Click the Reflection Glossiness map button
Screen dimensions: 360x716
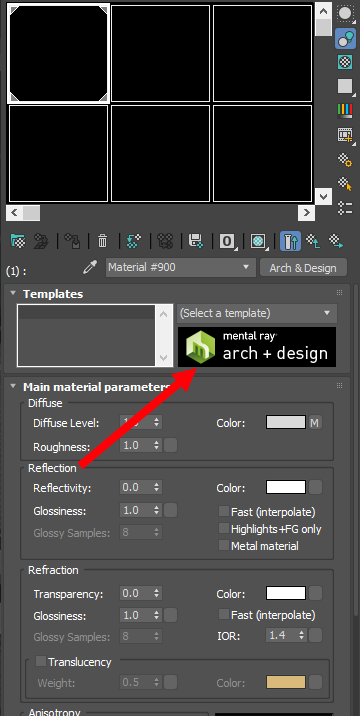[x=171, y=510]
